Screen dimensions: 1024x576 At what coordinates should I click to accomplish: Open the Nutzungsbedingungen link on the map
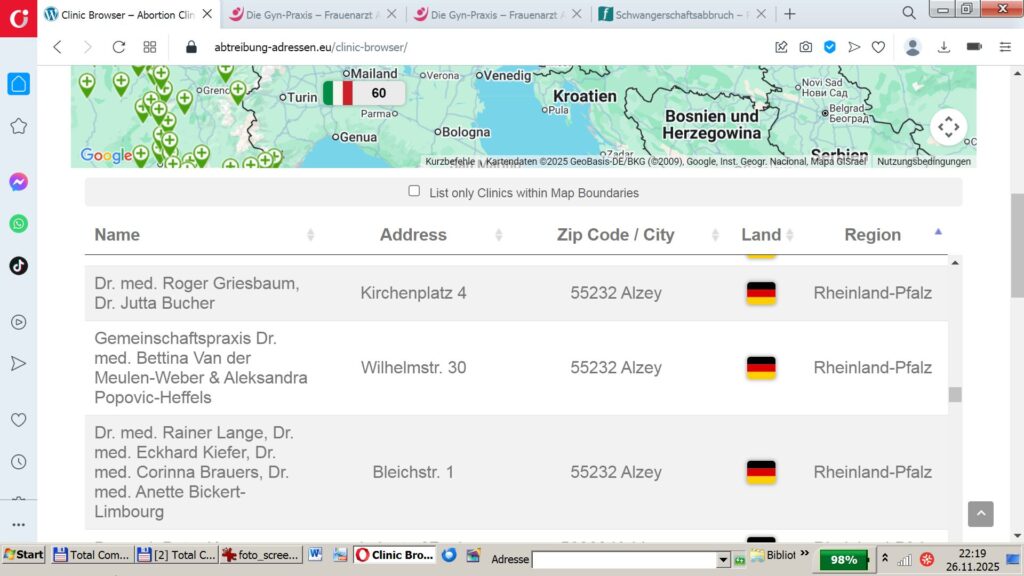click(x=923, y=162)
